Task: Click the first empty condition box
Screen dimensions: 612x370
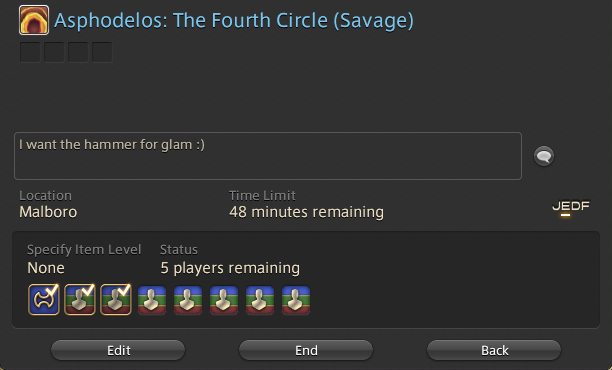Action: click(x=30, y=52)
